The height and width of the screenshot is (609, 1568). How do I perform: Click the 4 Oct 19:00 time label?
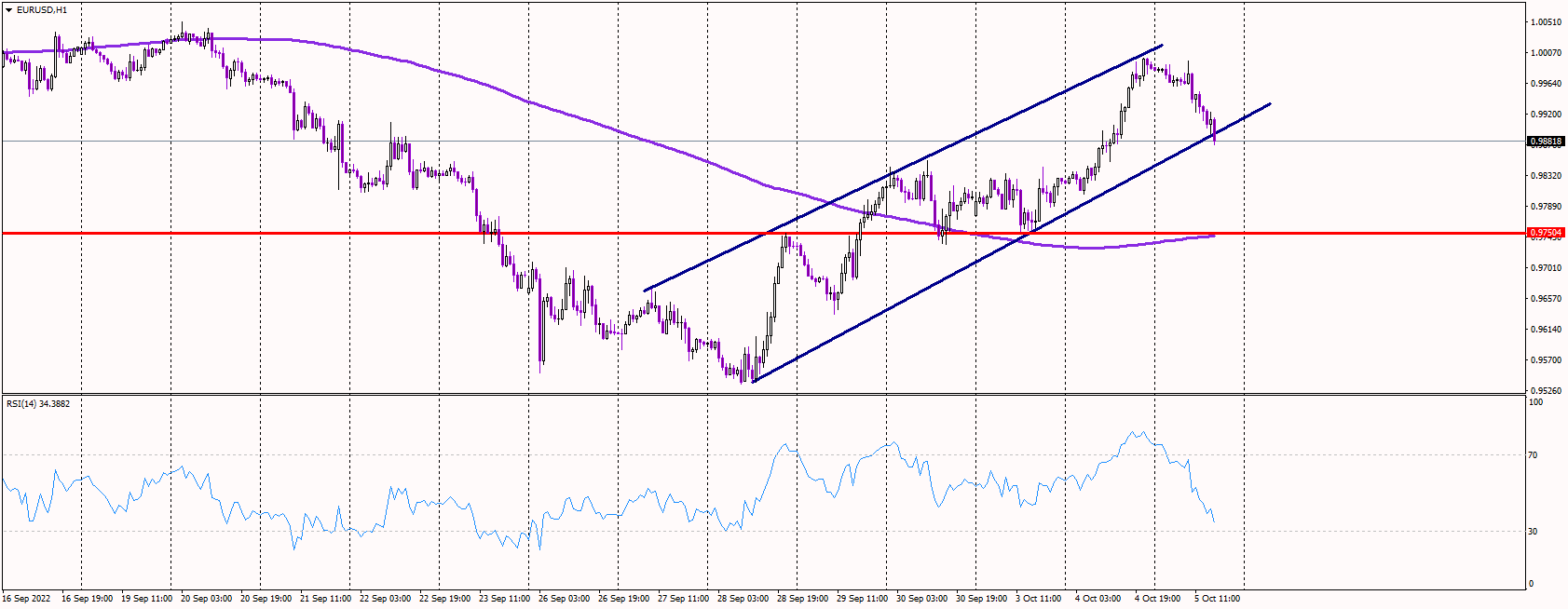1157,598
